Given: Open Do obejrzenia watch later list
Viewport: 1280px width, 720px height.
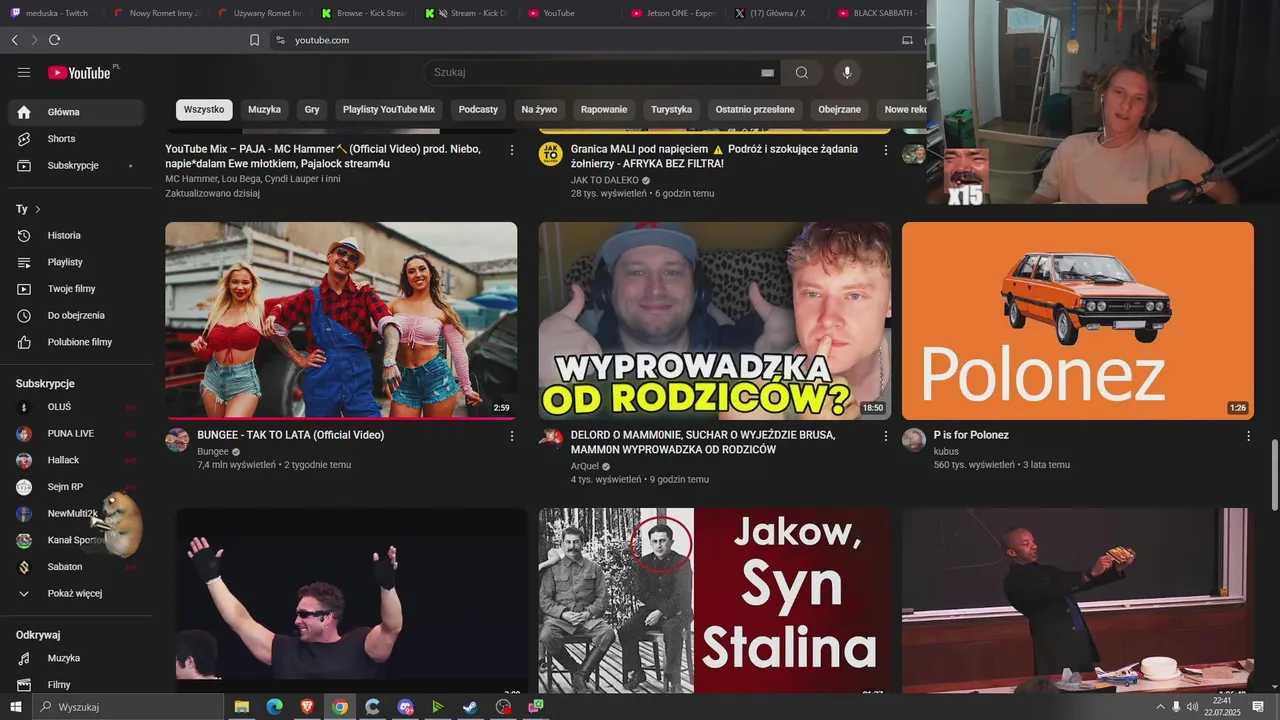Looking at the screenshot, I should pyautogui.click(x=76, y=316).
